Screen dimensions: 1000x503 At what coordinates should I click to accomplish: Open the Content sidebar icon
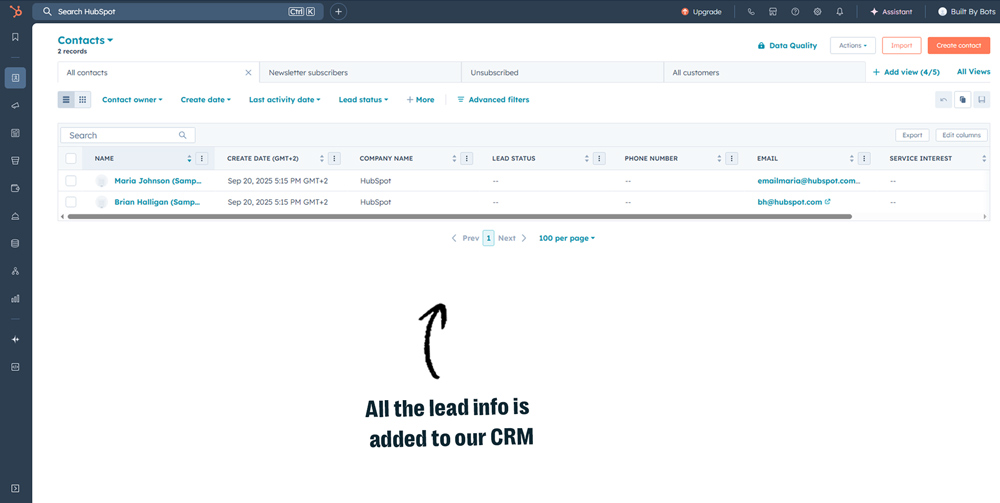pyautogui.click(x=15, y=133)
